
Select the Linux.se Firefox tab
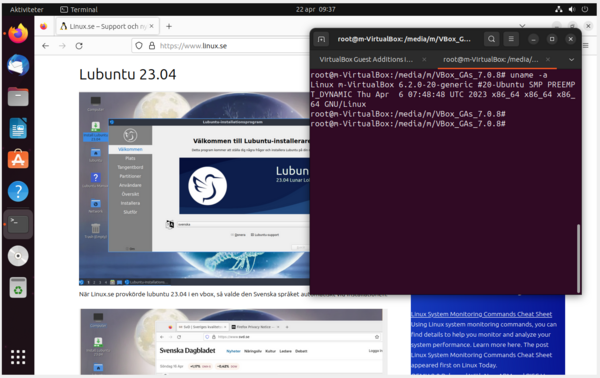(107, 26)
